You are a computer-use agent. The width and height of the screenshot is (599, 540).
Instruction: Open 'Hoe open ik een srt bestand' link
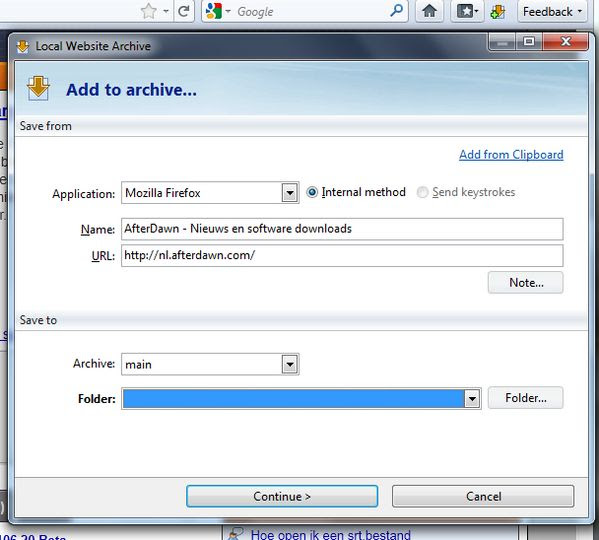[x=330, y=535]
